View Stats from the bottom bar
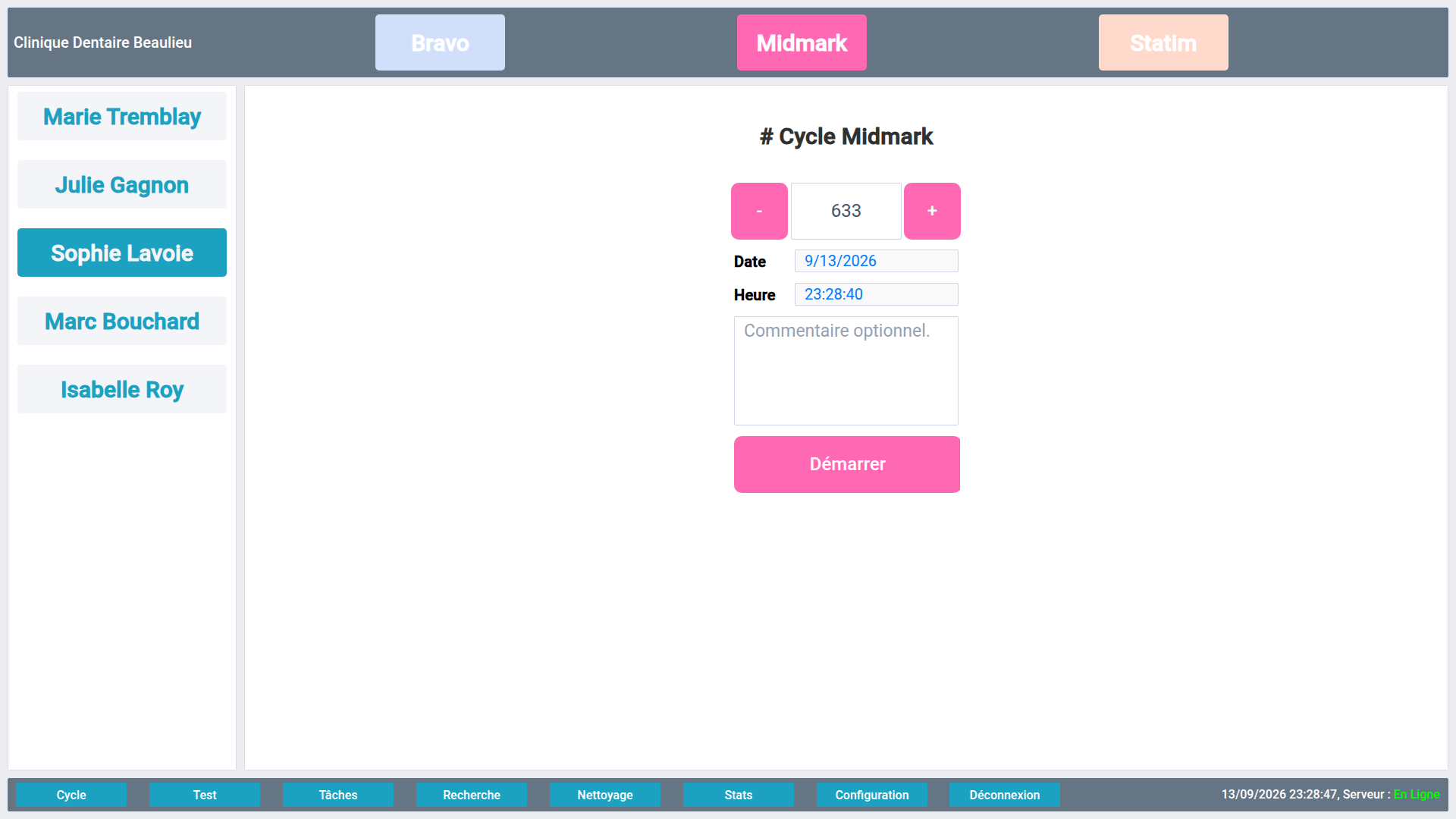This screenshot has width=1456, height=819. pos(739,795)
